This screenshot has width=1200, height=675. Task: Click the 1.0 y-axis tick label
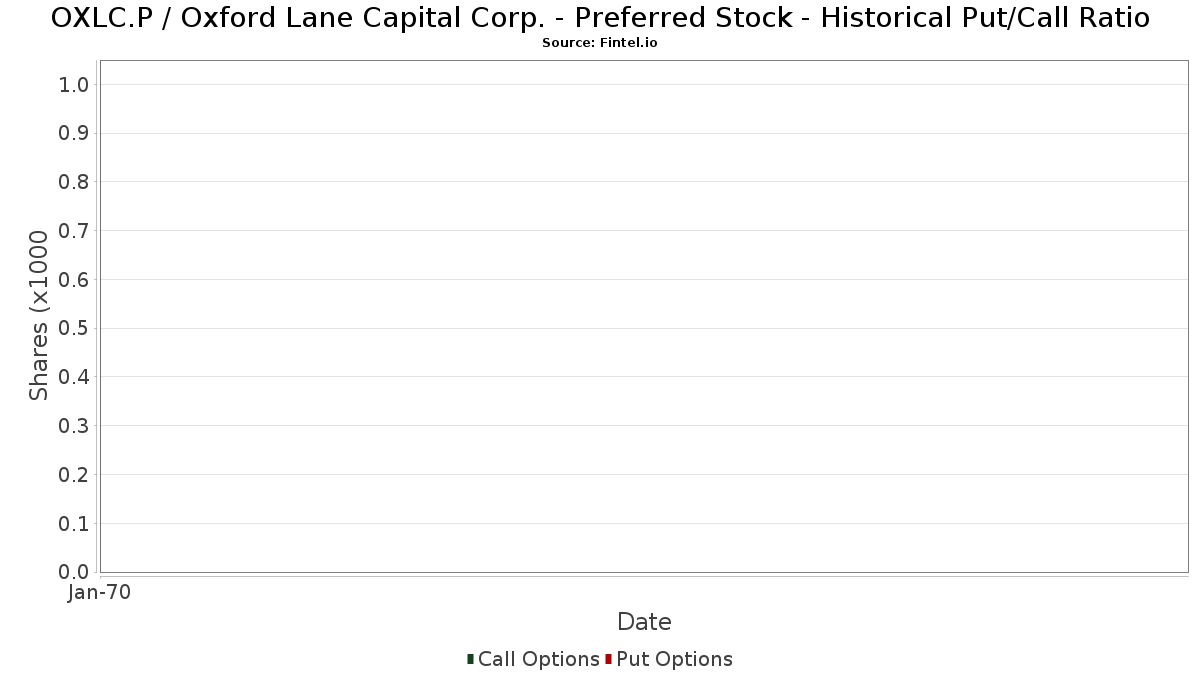(x=75, y=85)
